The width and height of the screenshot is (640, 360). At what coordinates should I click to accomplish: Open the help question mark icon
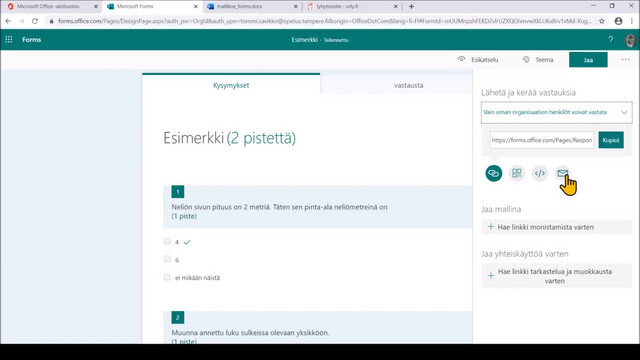[x=611, y=40]
